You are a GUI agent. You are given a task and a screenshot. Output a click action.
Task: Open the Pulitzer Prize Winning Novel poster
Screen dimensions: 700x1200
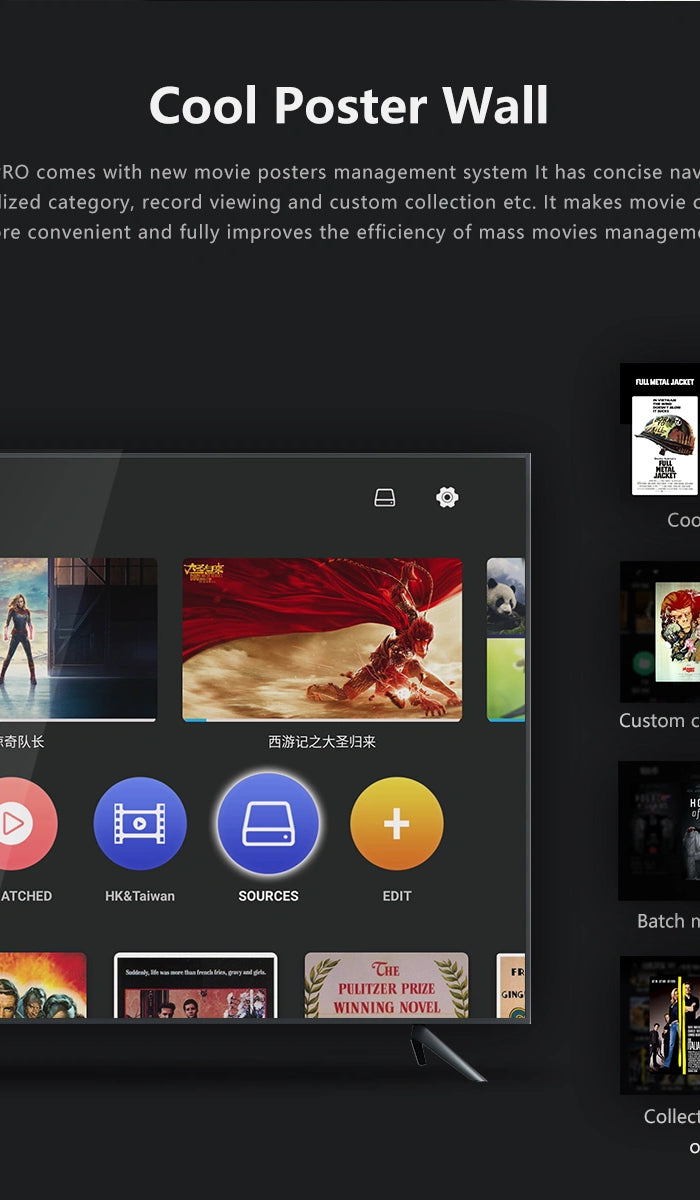tap(386, 986)
